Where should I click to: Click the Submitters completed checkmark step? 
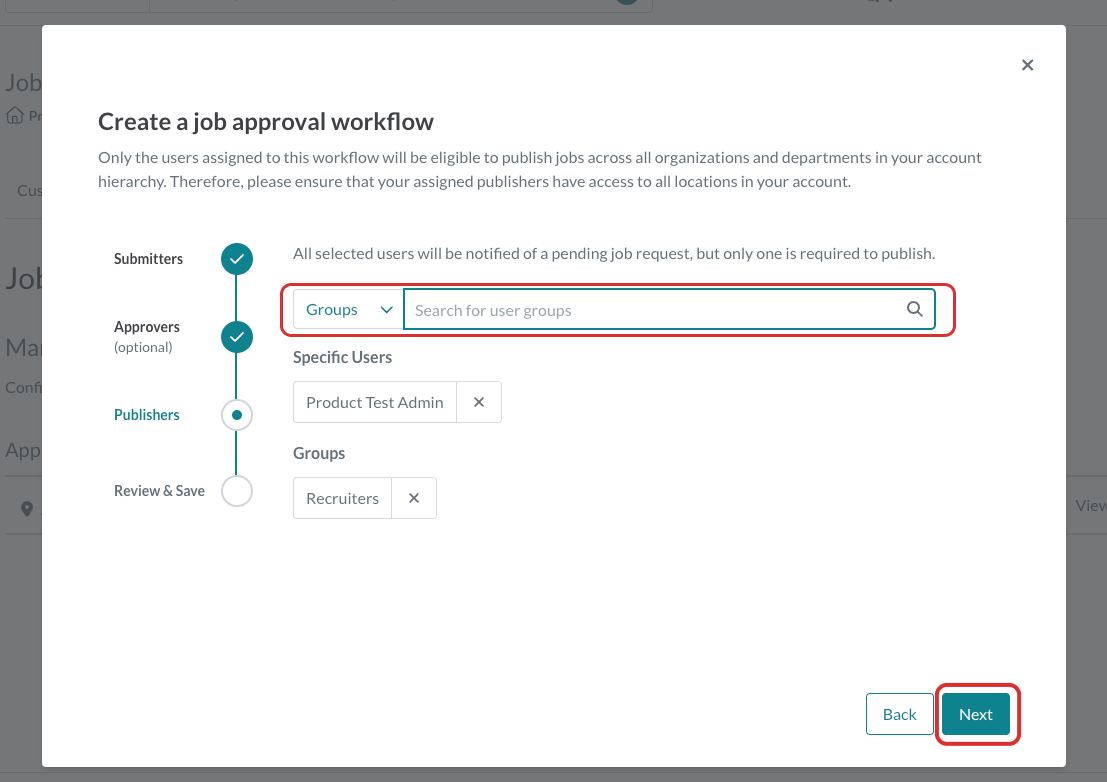237,259
